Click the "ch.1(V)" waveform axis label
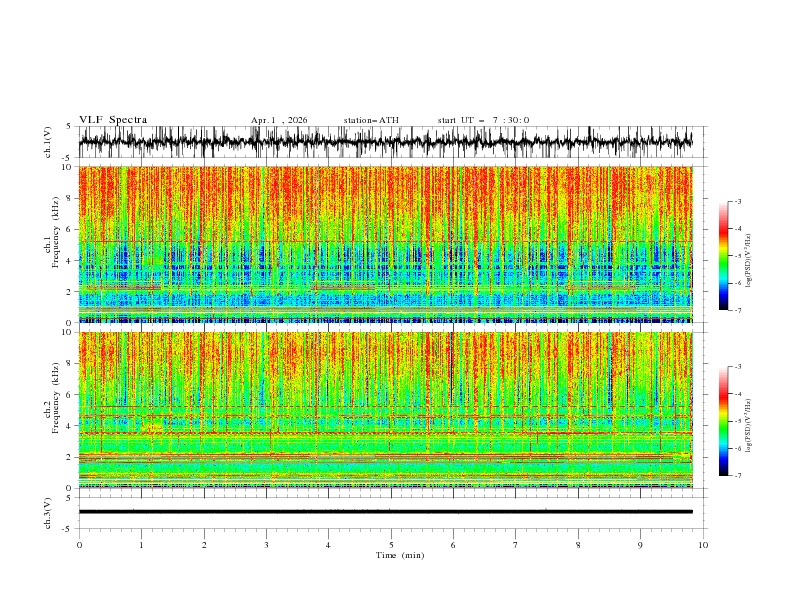Image resolution: width=792 pixels, height=612 pixels. pos(47,142)
